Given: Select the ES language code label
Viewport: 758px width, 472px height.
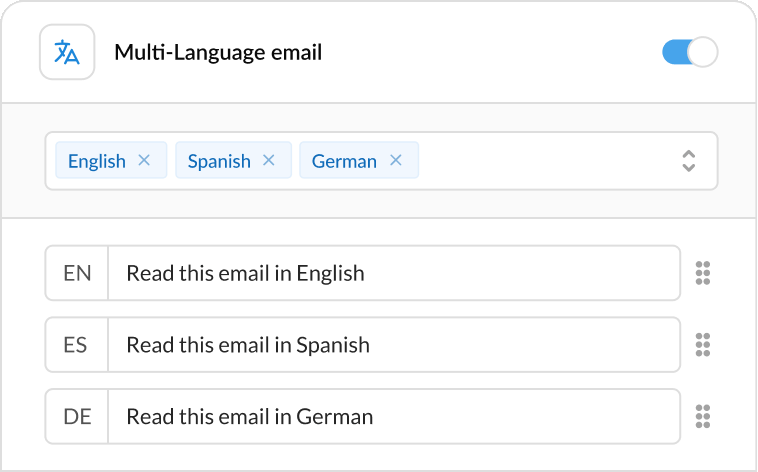Looking at the screenshot, I should tap(77, 345).
